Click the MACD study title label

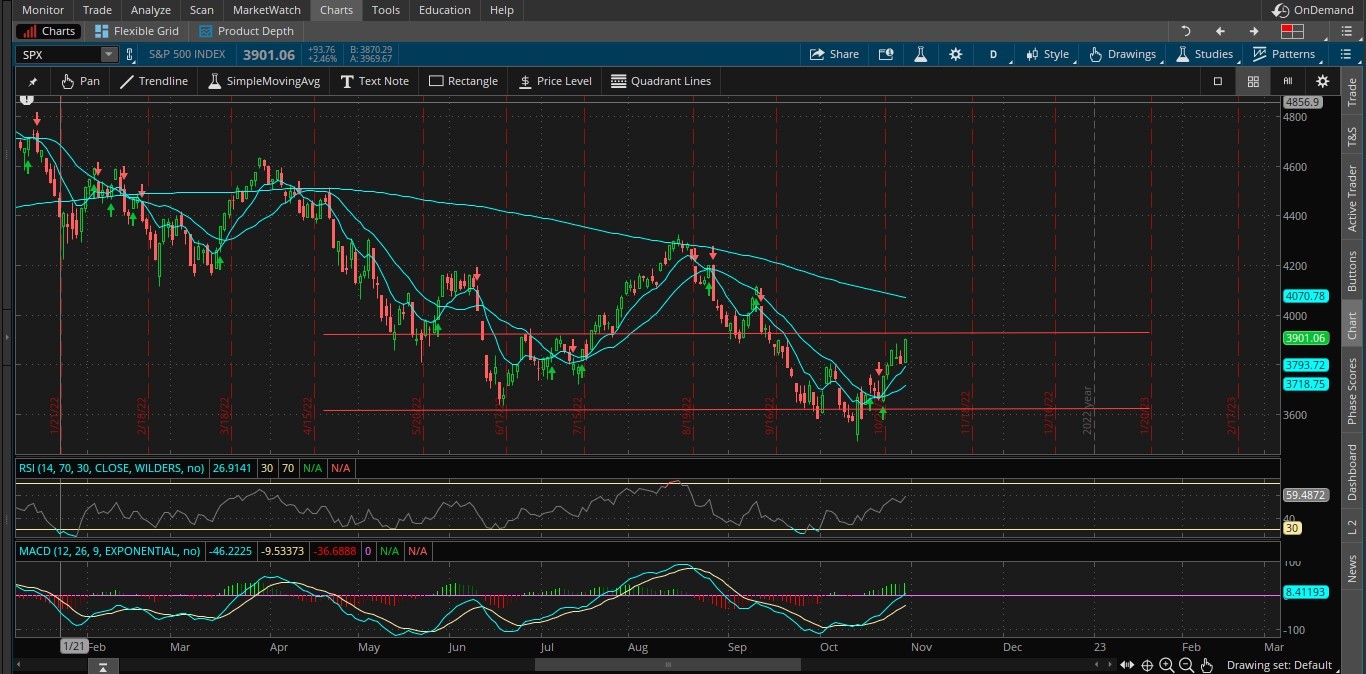pos(110,551)
